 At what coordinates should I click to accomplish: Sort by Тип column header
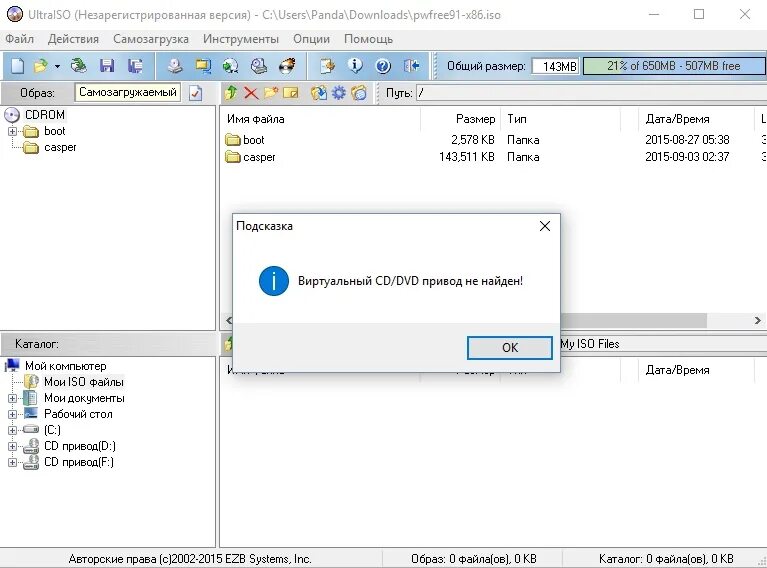point(561,119)
